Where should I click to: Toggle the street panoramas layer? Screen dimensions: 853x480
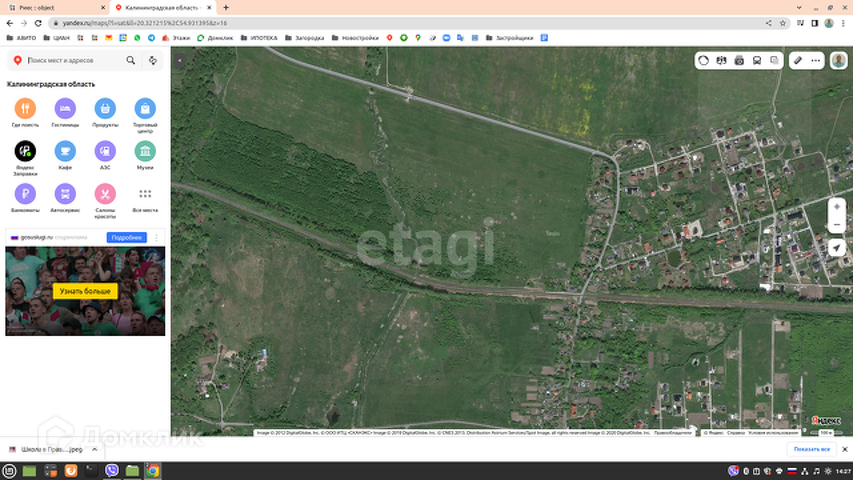pyautogui.click(x=739, y=60)
